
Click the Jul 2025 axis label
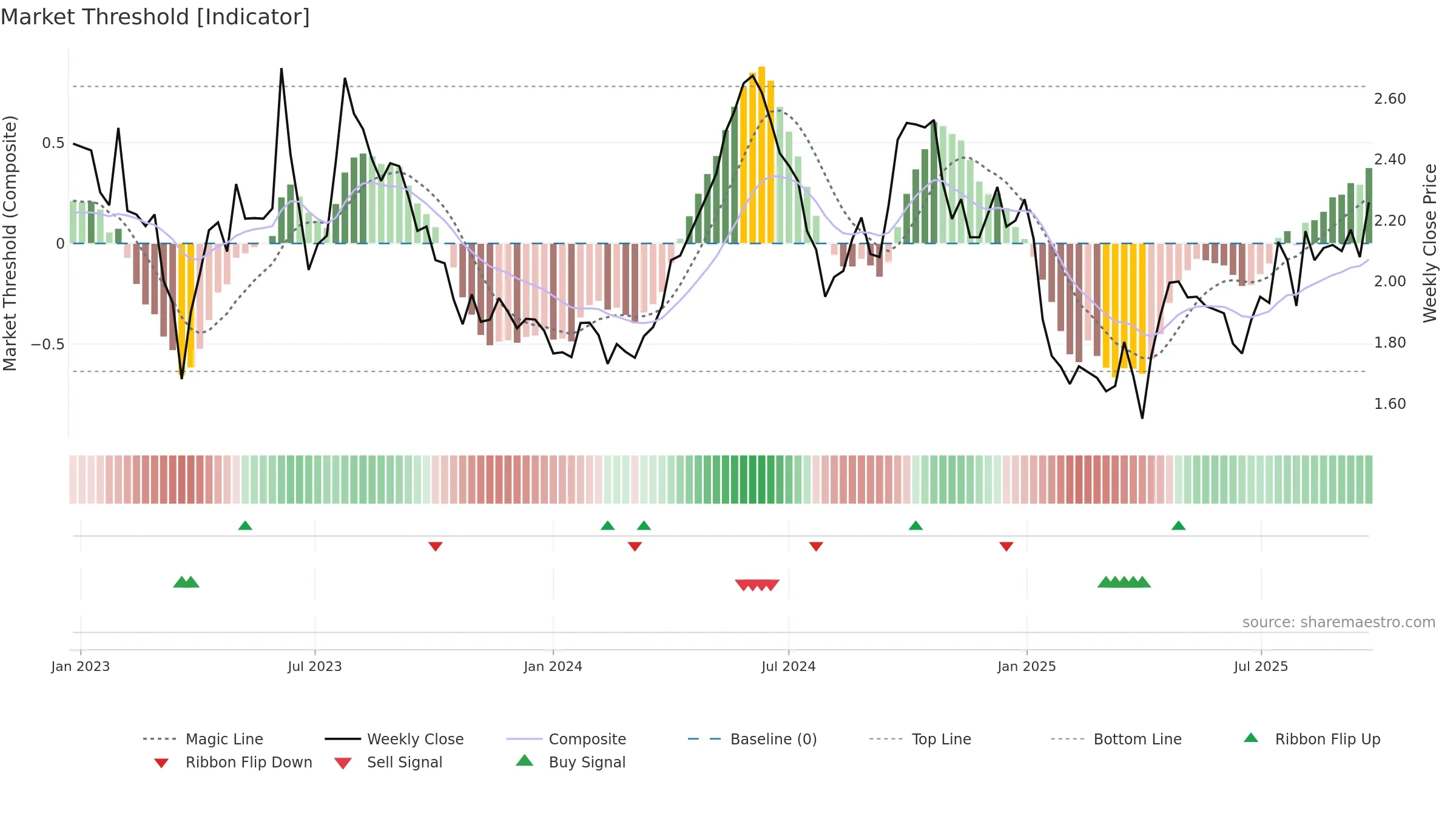[x=1261, y=666]
